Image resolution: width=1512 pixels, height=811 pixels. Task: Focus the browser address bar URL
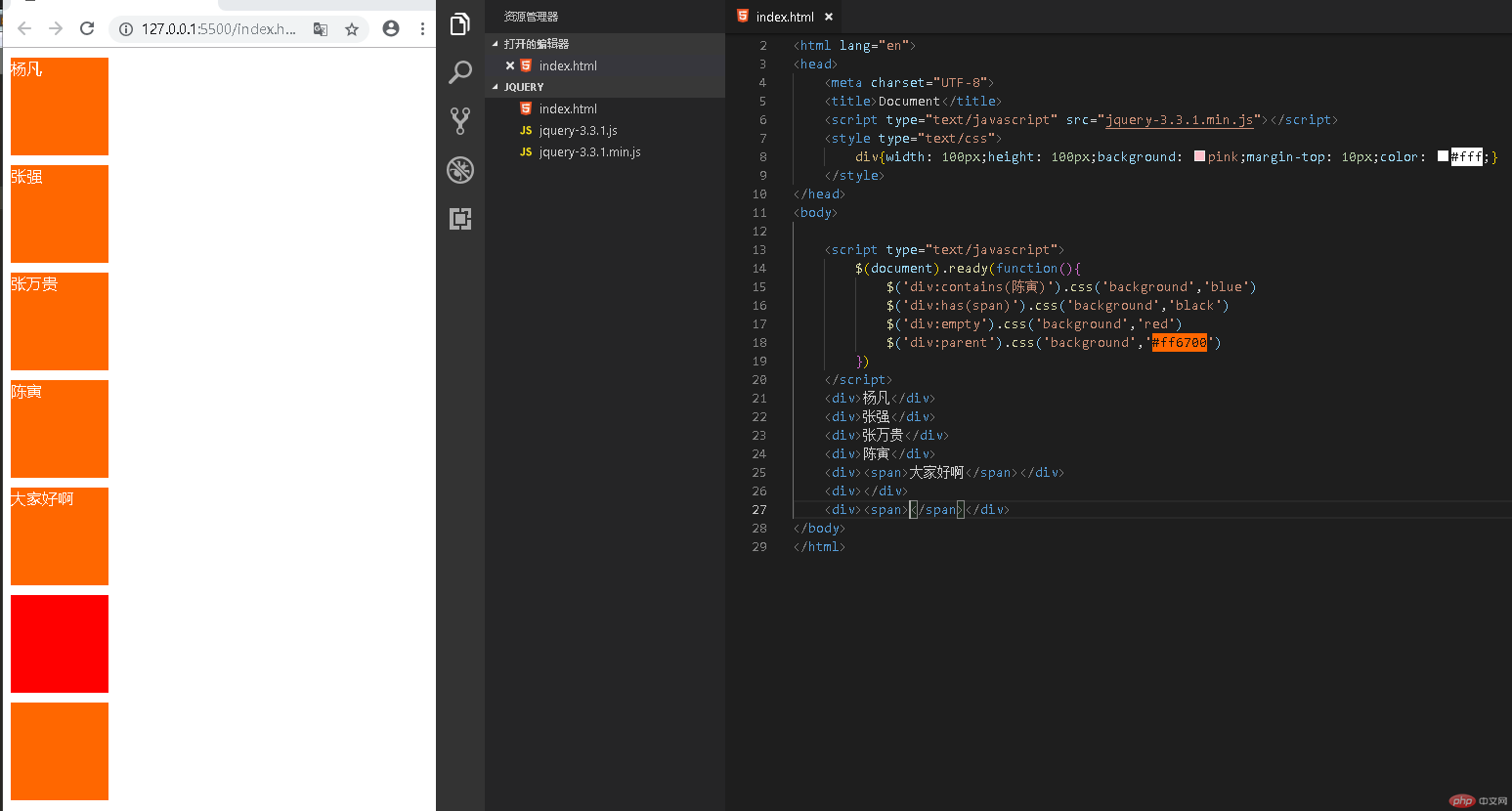coord(218,29)
